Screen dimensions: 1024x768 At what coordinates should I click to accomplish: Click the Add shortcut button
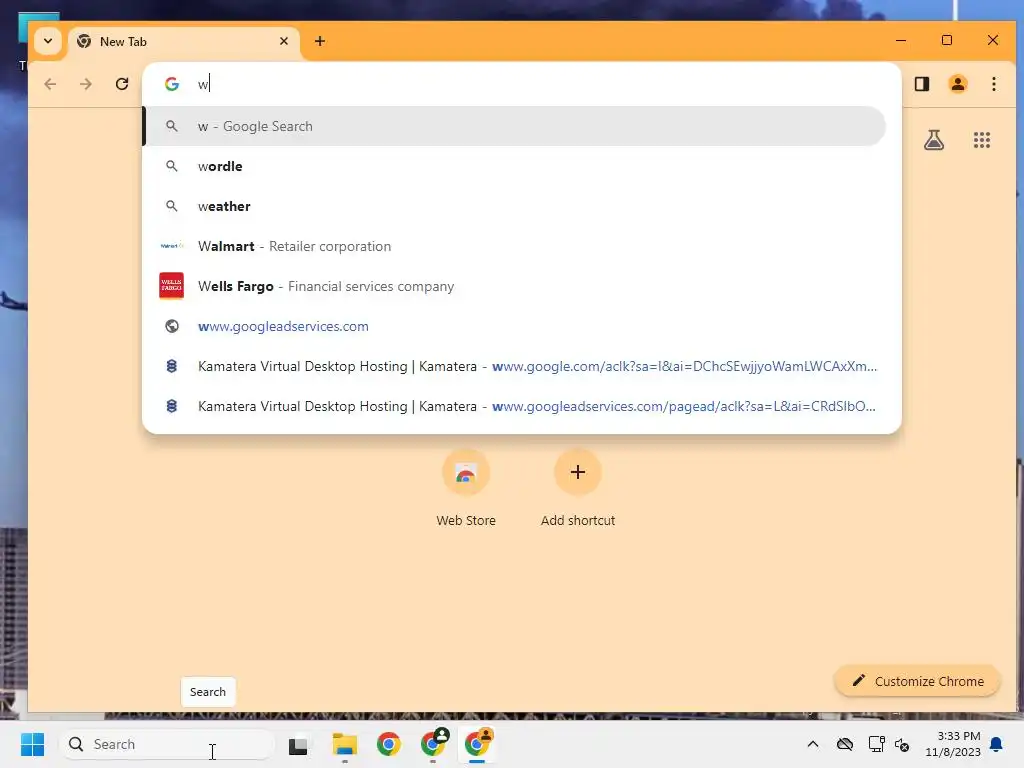(577, 488)
